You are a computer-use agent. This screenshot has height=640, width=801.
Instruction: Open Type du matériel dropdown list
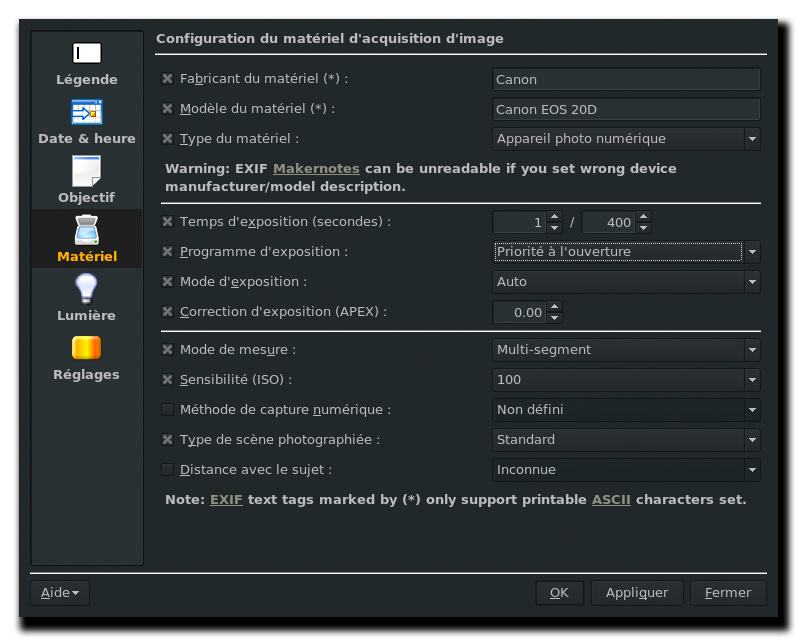click(626, 139)
